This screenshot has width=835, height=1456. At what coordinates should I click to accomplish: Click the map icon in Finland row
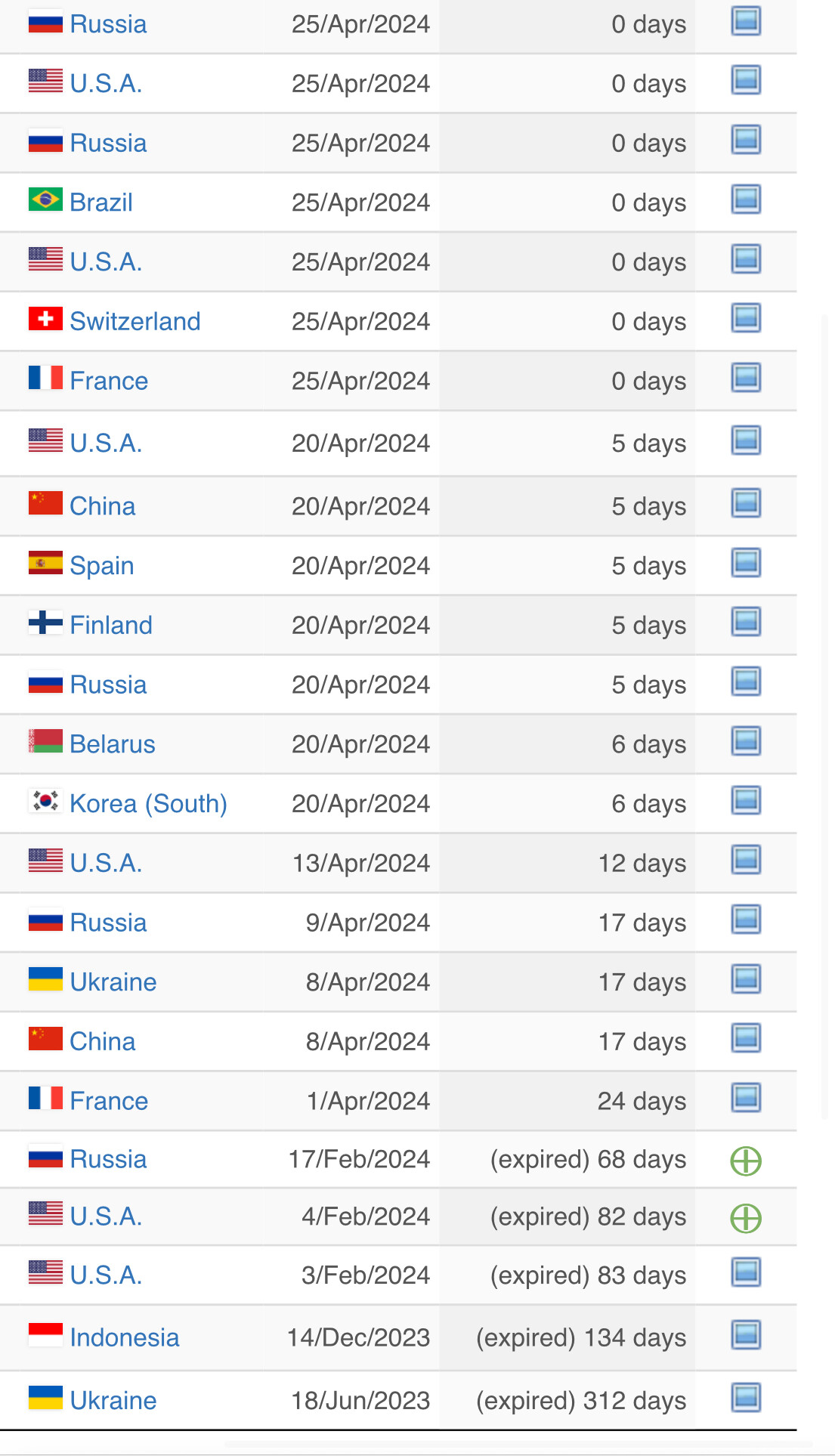746,623
